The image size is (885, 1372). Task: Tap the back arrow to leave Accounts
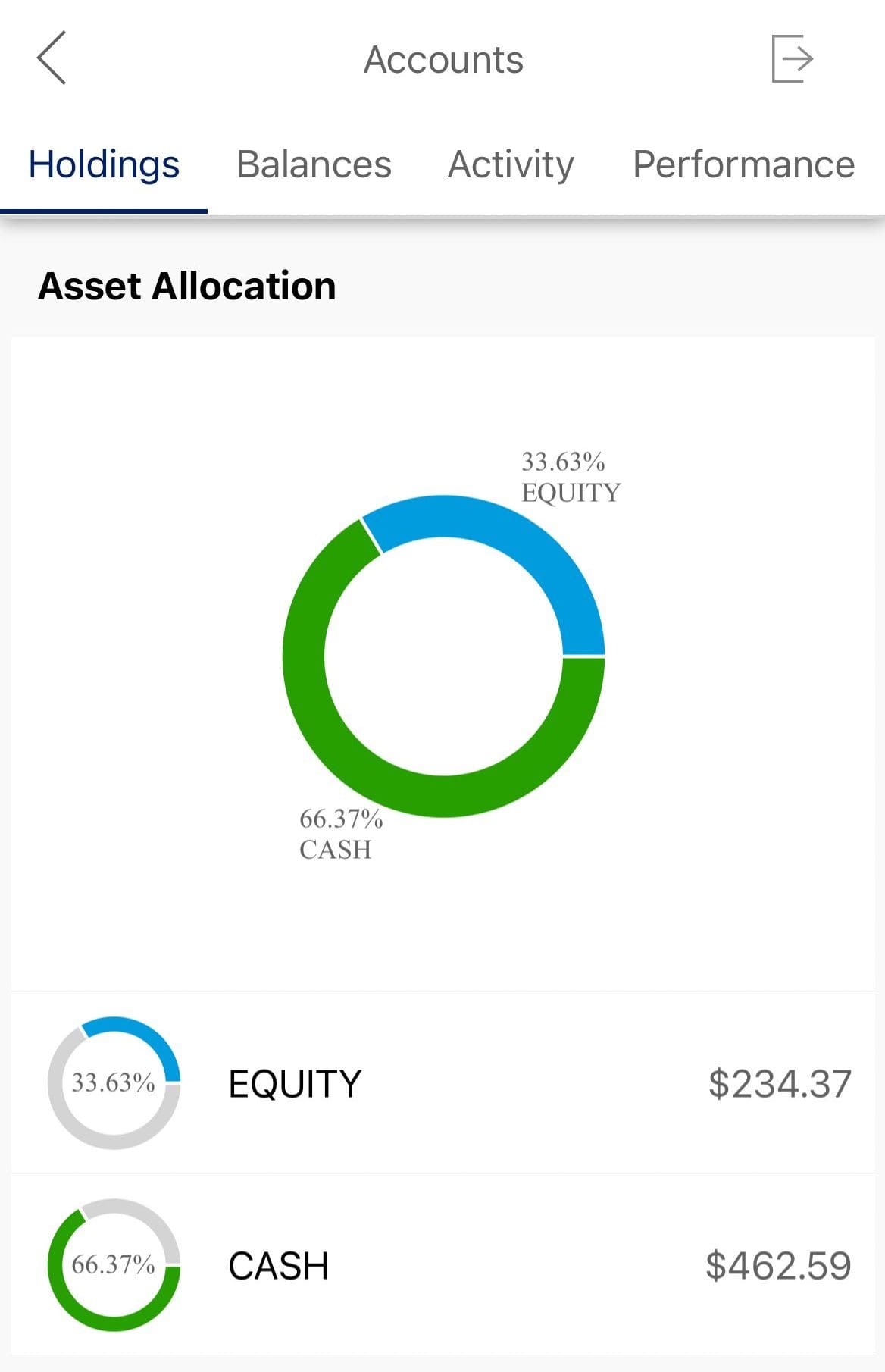(x=52, y=58)
